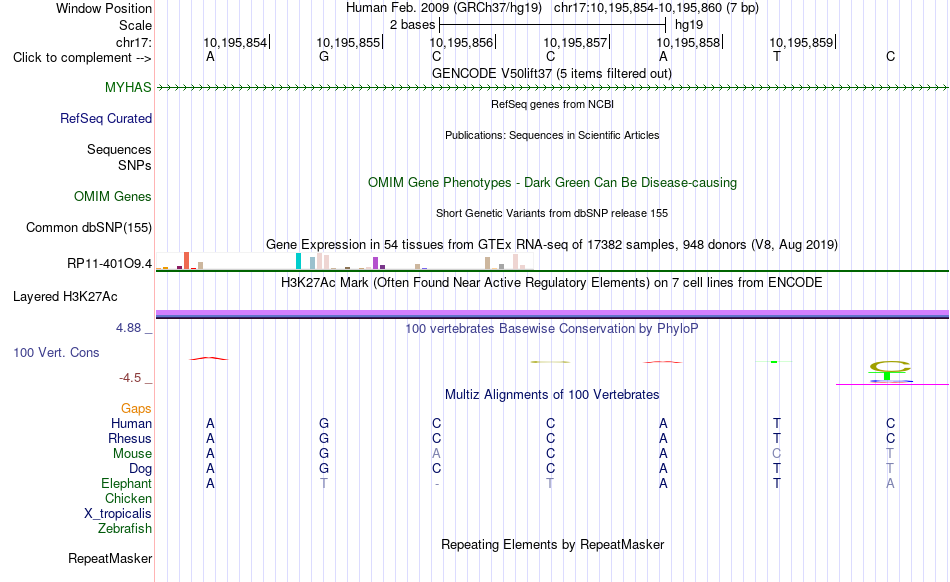Select the Mouse alignment row label
Screen dimensions: 950x582
(x=132, y=454)
